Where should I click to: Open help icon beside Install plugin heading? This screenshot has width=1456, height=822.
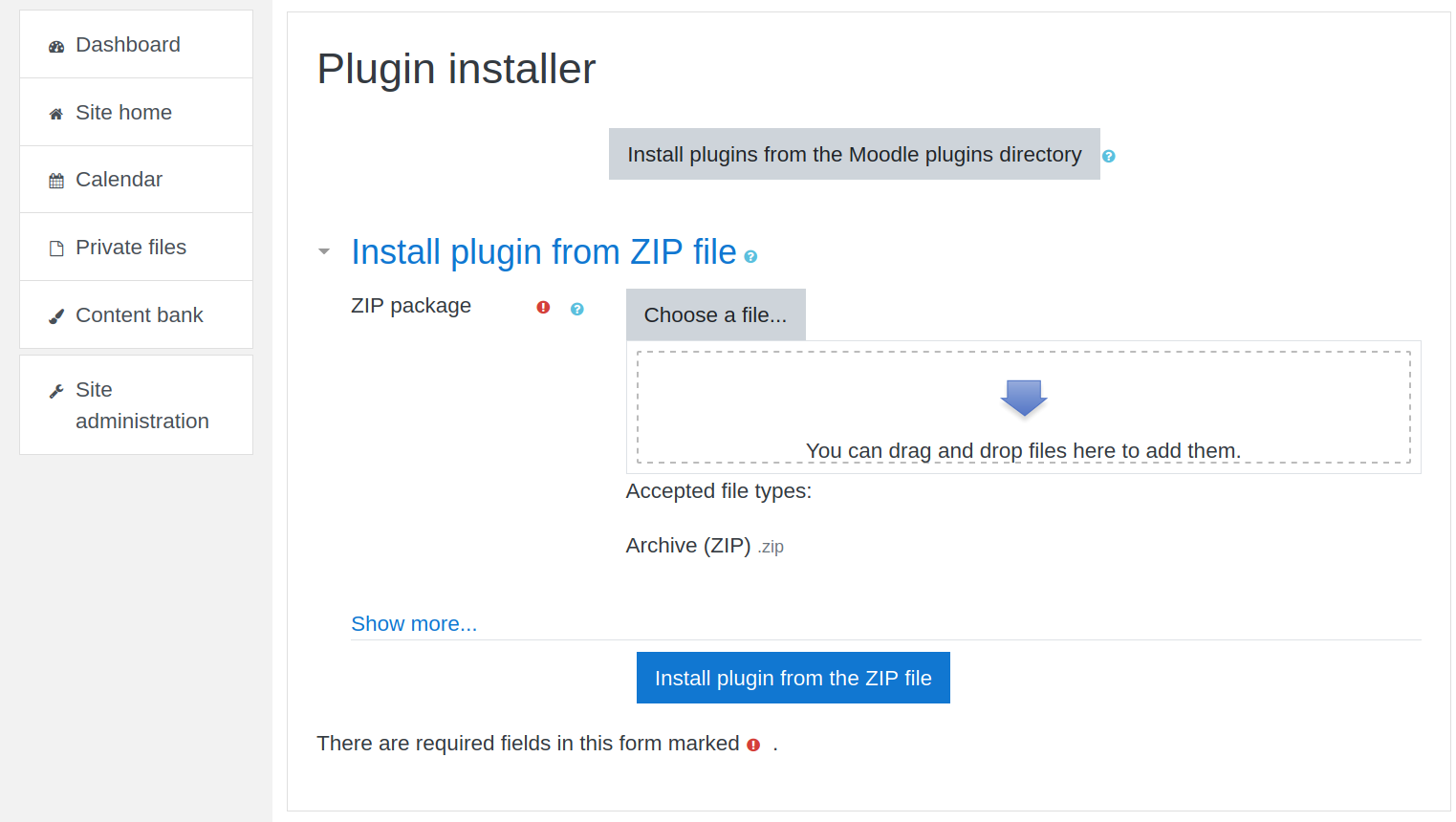750,256
